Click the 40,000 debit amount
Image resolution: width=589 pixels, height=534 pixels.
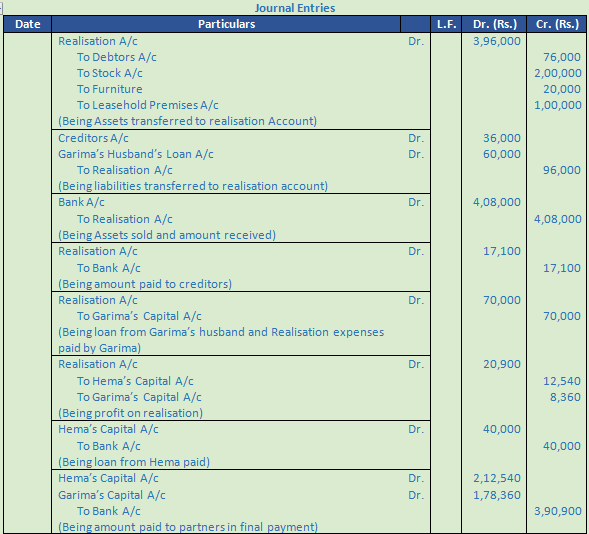[x=502, y=429]
